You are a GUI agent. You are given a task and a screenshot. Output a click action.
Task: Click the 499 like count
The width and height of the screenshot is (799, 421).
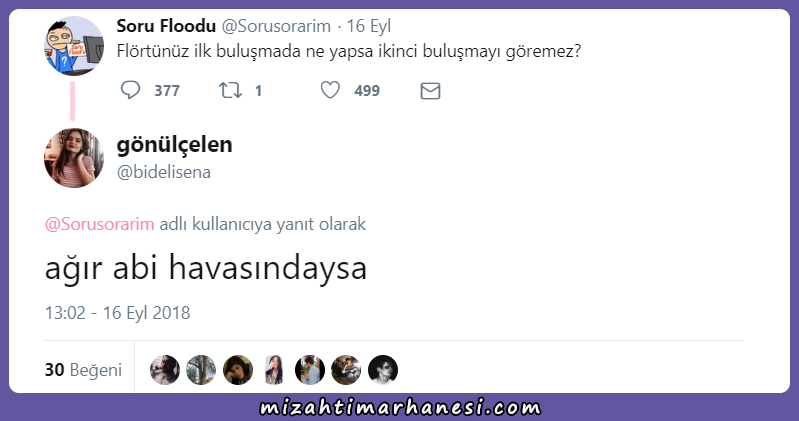tap(367, 91)
